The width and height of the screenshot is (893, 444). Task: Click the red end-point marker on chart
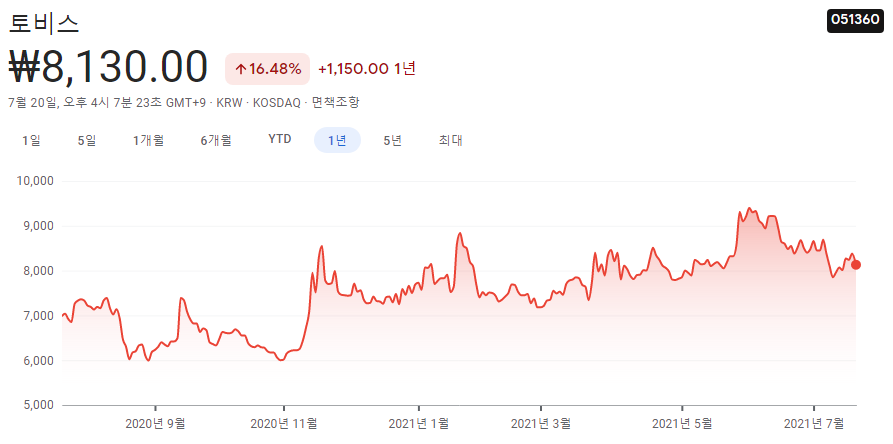(855, 265)
